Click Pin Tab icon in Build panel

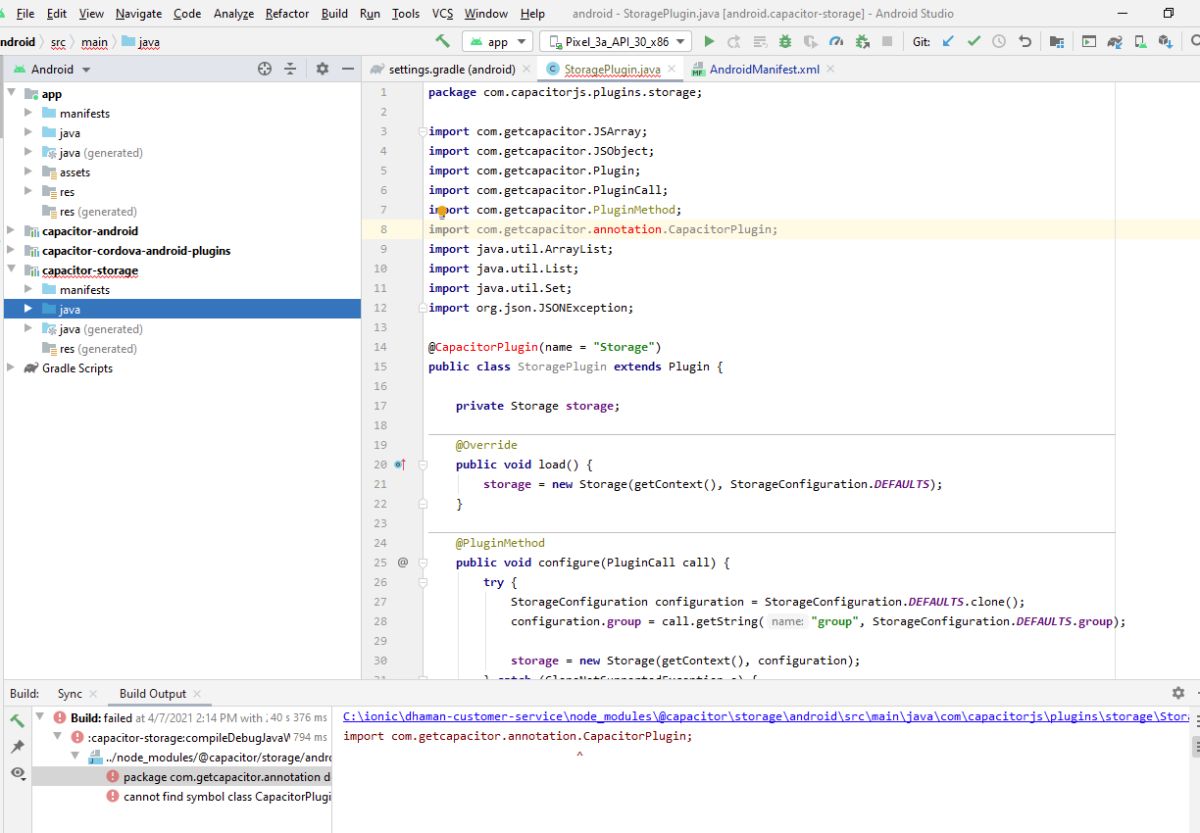[x=17, y=746]
